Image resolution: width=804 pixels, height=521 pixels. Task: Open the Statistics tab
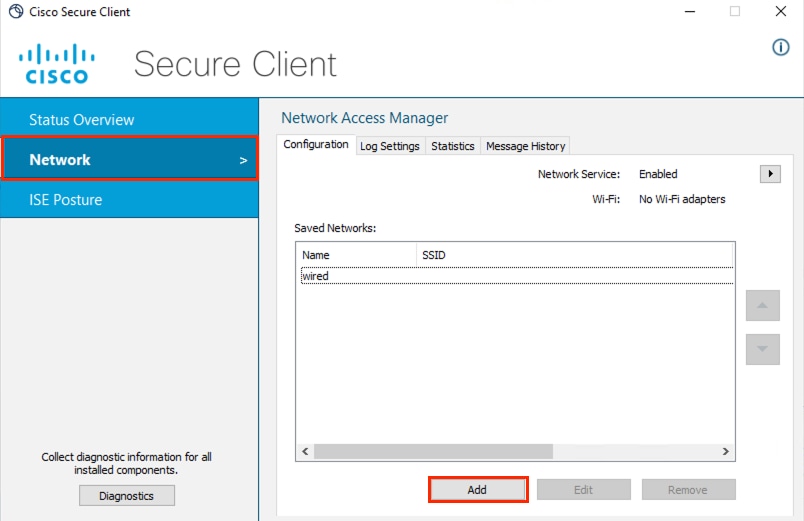pyautogui.click(x=453, y=146)
